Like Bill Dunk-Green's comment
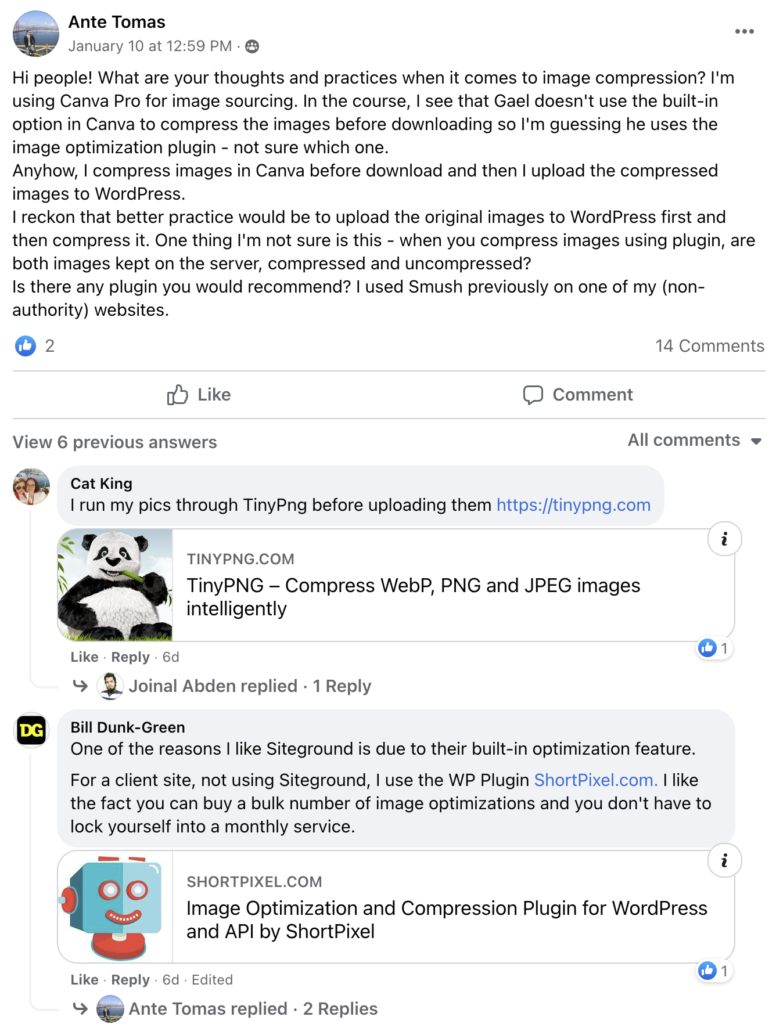The image size is (776, 1024). point(84,980)
